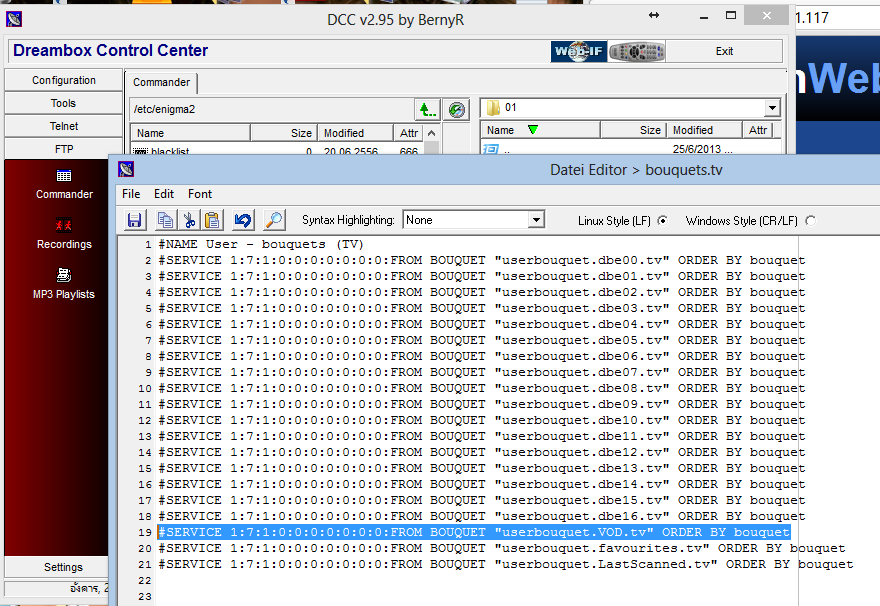The height and width of the screenshot is (606, 880).
Task: Open the Font menu in editor
Action: (200, 194)
